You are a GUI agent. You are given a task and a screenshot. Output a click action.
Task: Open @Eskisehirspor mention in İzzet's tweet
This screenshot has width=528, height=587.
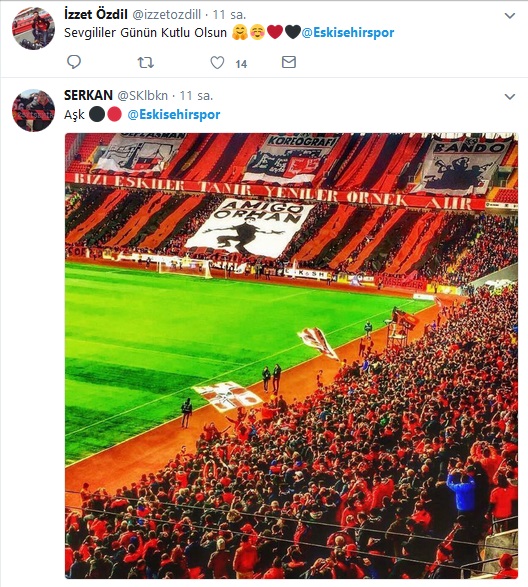pyautogui.click(x=348, y=33)
